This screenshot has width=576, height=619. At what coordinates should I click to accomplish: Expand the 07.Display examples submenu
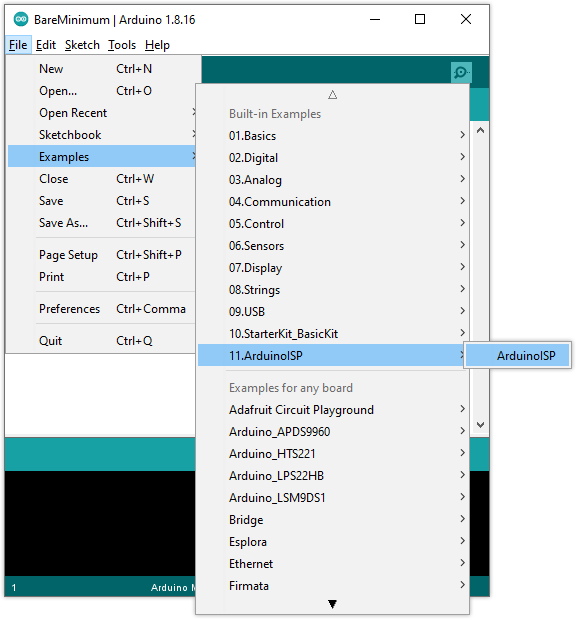pyautogui.click(x=332, y=268)
